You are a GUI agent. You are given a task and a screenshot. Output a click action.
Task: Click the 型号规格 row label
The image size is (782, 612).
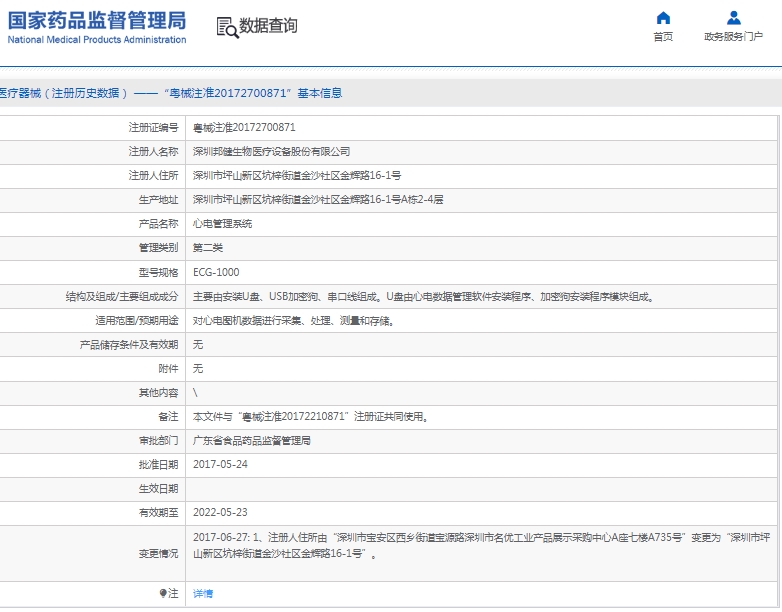click(x=158, y=272)
